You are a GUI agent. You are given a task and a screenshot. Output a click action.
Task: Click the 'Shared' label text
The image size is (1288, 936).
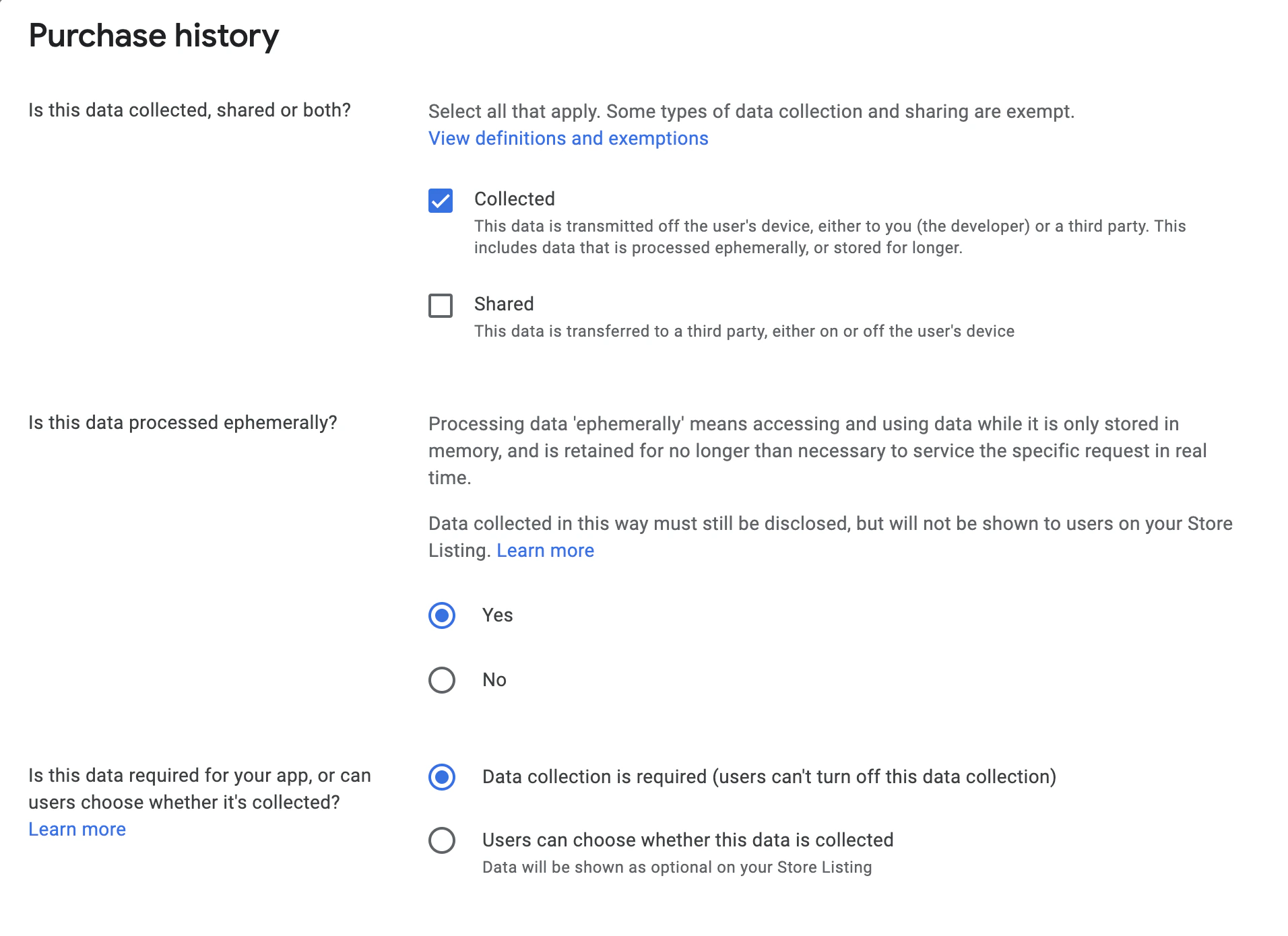pos(503,304)
